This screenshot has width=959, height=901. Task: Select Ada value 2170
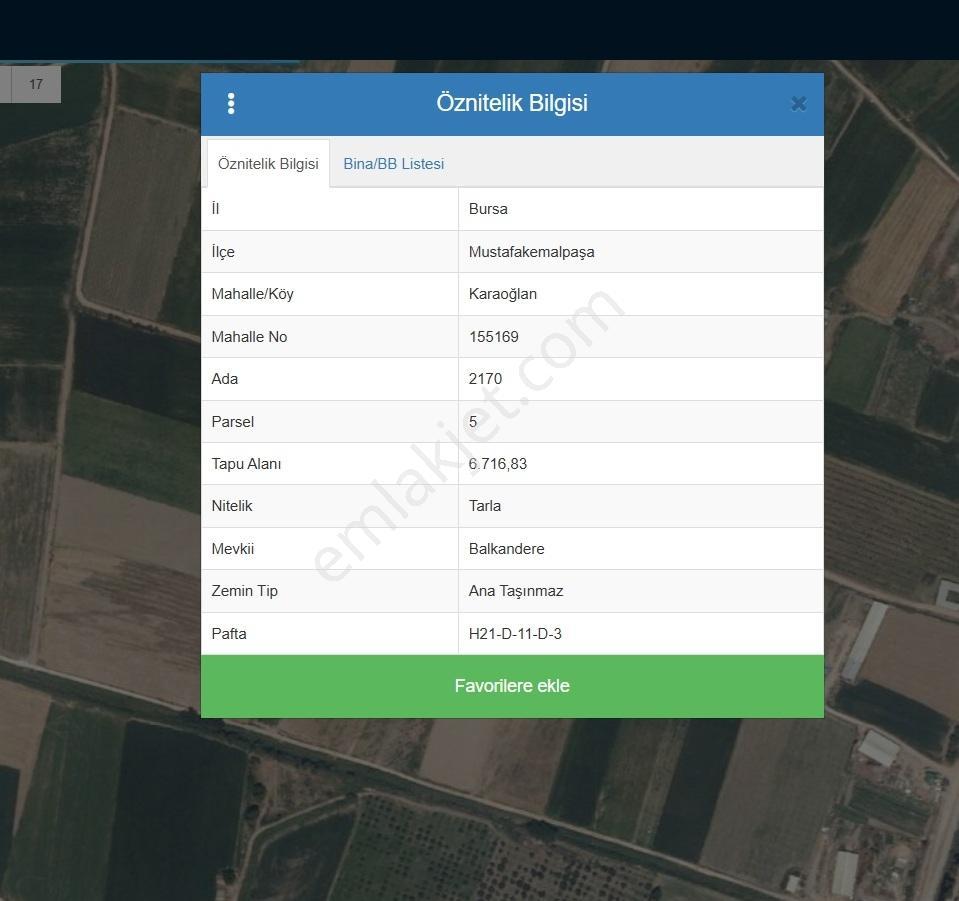[485, 379]
